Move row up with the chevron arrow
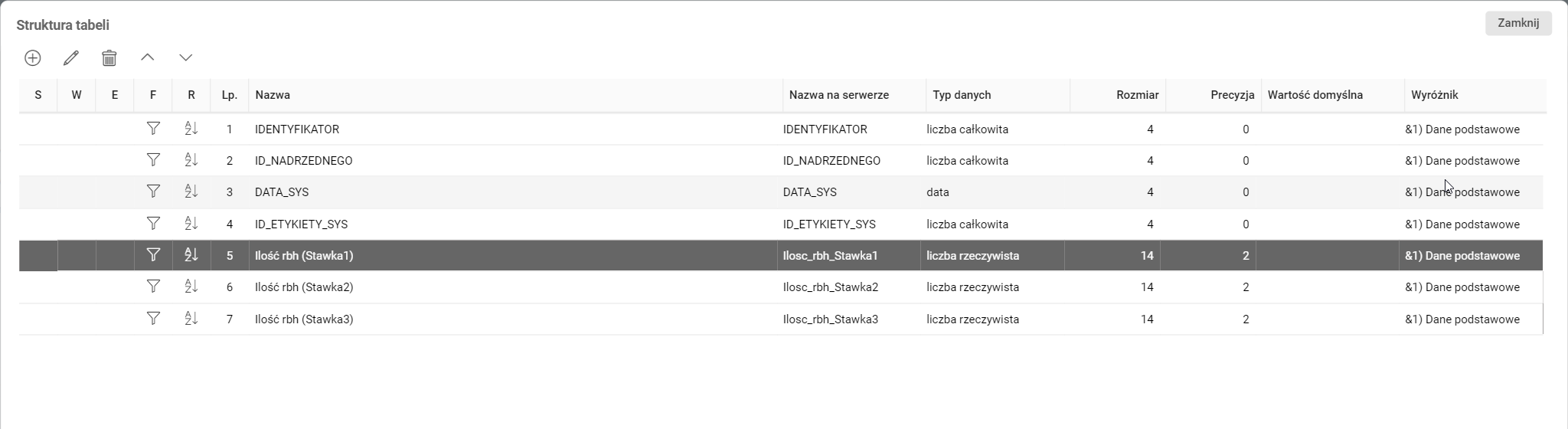 (148, 57)
